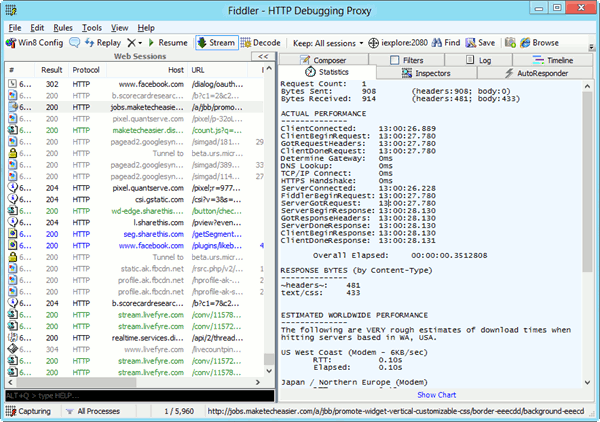Click the Show Chart link
Image resolution: width=600 pixels, height=422 pixels.
click(437, 395)
